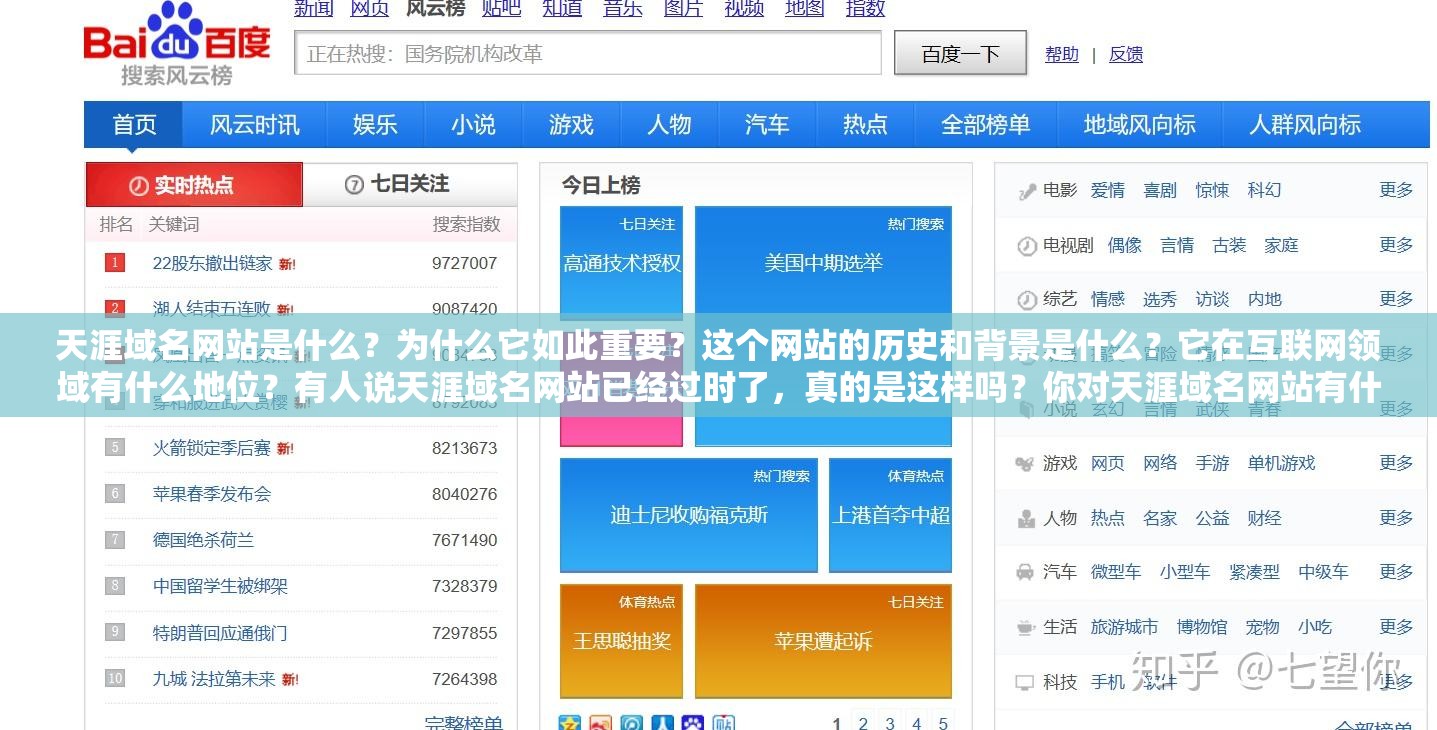Focus the Baidu search input field
Viewport: 1437px width, 730px height.
(588, 53)
